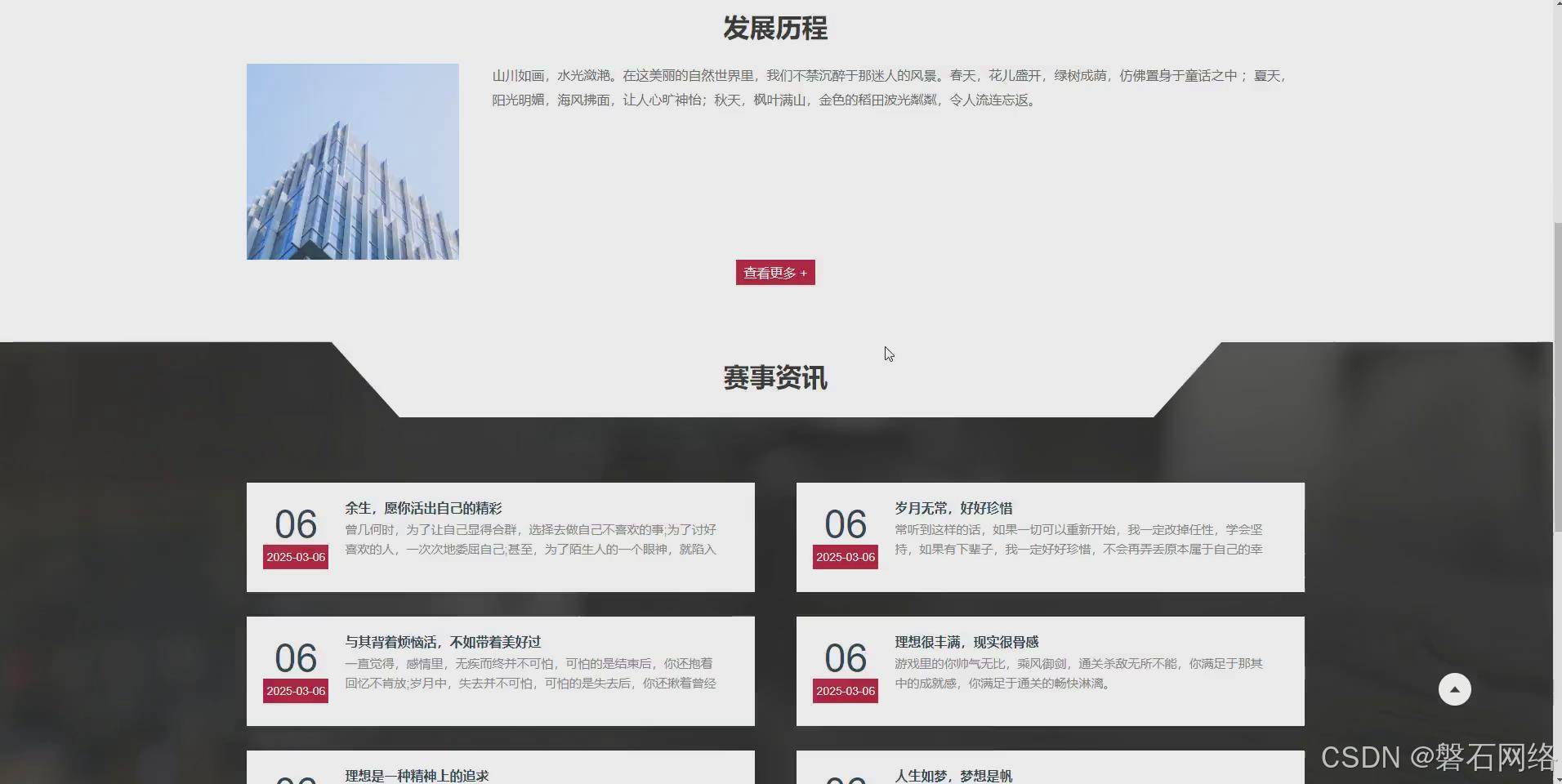Click the plus icon on 查看更多 button

click(x=803, y=273)
